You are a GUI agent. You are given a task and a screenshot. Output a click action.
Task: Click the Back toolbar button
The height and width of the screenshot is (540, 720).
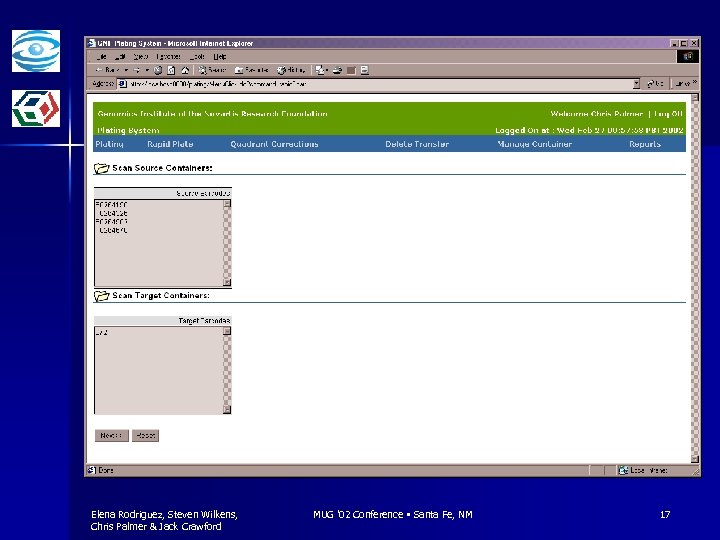pos(107,70)
